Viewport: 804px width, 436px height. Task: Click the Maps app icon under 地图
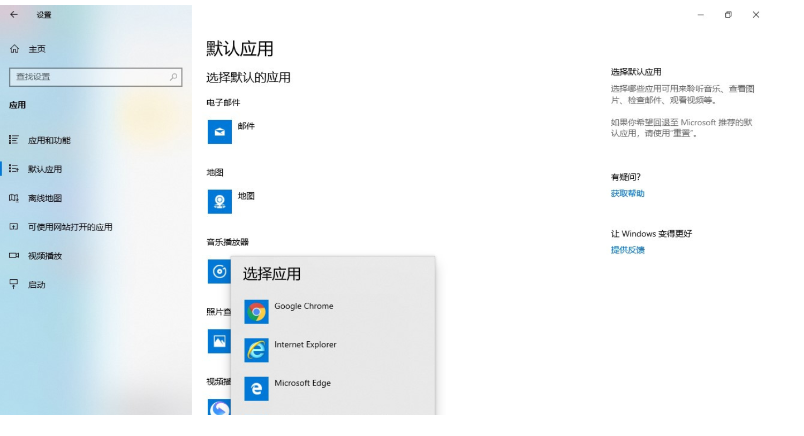tap(220, 201)
